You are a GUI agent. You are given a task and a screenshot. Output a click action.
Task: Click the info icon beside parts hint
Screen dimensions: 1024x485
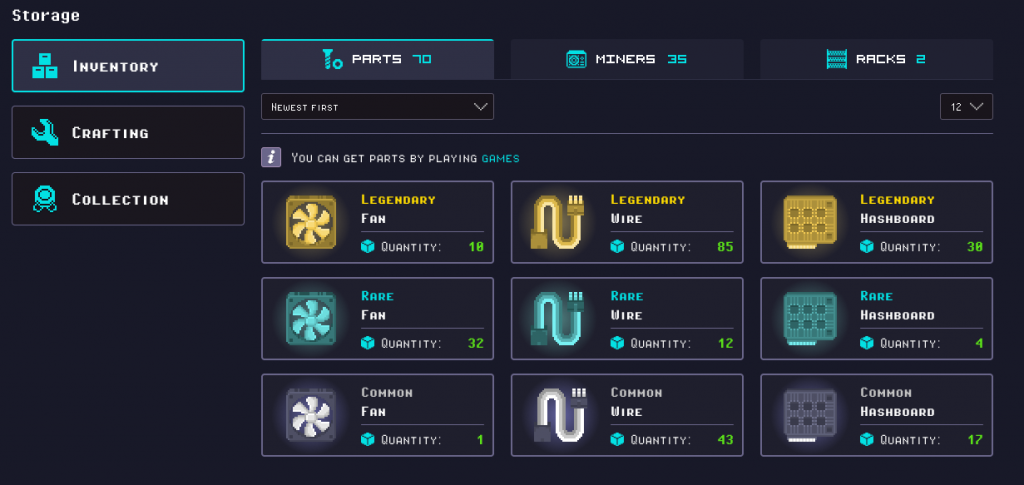coord(271,157)
